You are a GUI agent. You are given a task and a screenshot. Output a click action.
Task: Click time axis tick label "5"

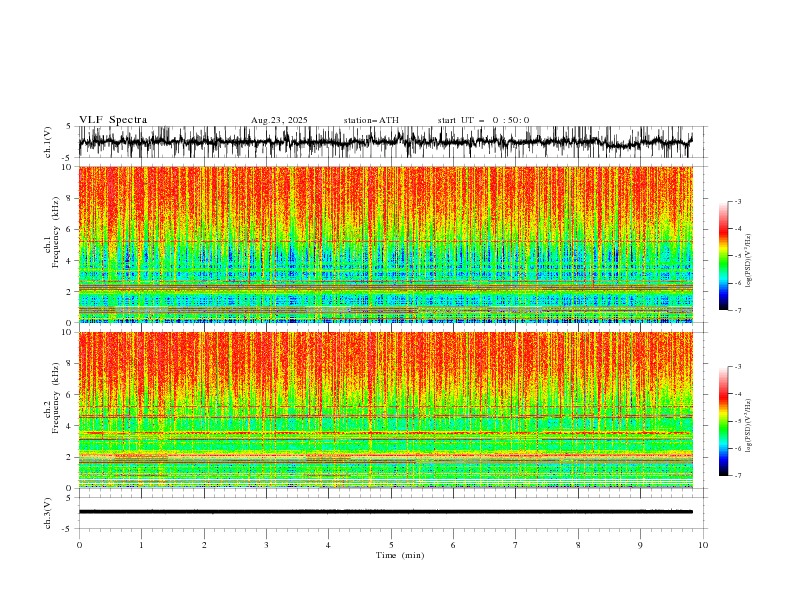(x=391, y=545)
